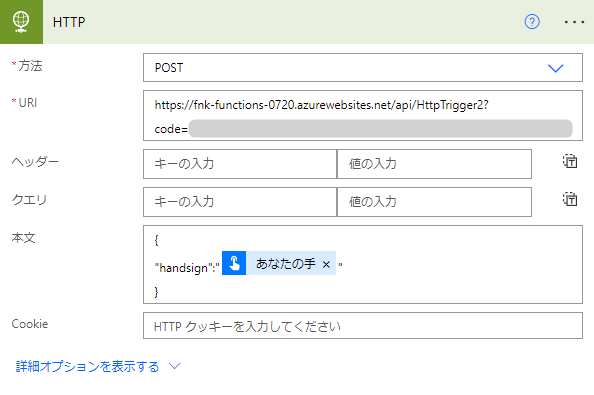
Task: Click the chevron beside 詳細オプションを表示する
Action: 175,366
